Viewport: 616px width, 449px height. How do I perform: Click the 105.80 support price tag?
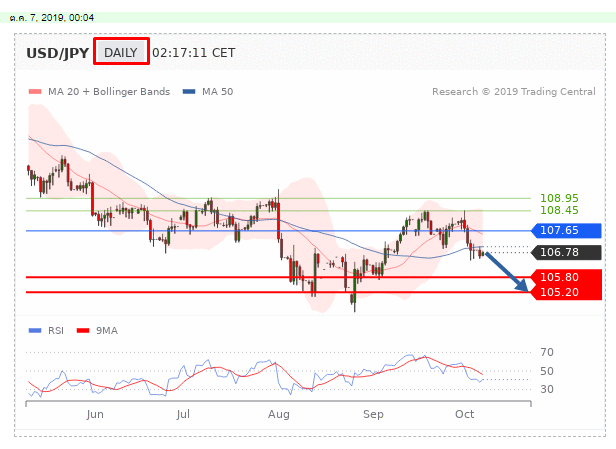[x=566, y=277]
